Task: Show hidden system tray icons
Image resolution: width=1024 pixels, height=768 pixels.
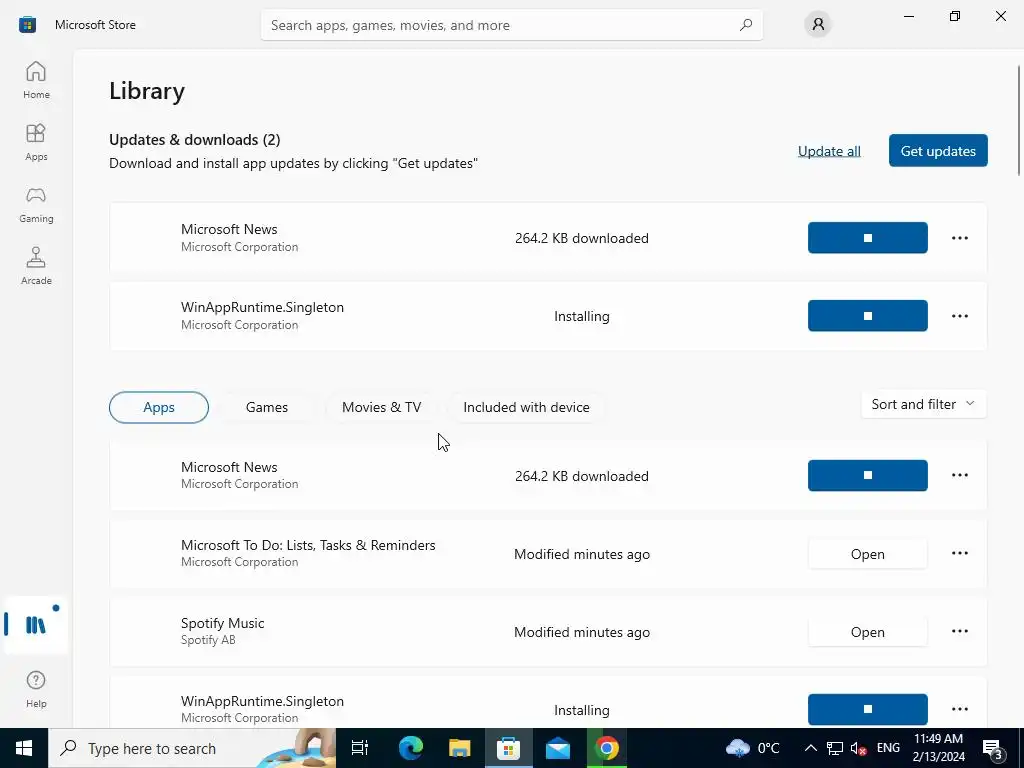Action: pyautogui.click(x=810, y=748)
